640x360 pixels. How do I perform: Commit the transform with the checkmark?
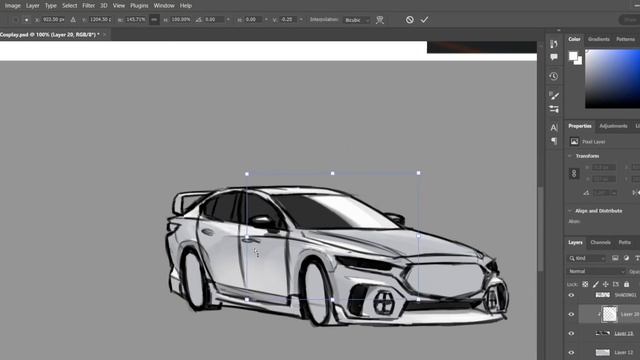[x=424, y=20]
